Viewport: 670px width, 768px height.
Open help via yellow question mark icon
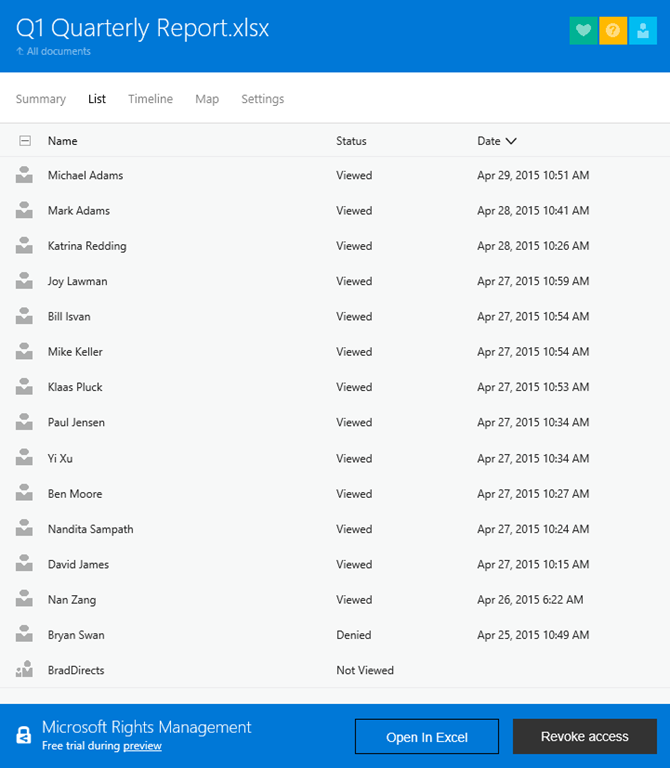coord(613,31)
